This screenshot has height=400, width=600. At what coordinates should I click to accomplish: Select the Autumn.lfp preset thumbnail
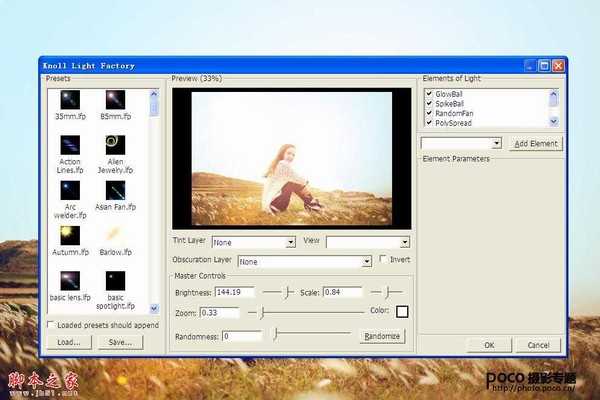[x=70, y=236]
